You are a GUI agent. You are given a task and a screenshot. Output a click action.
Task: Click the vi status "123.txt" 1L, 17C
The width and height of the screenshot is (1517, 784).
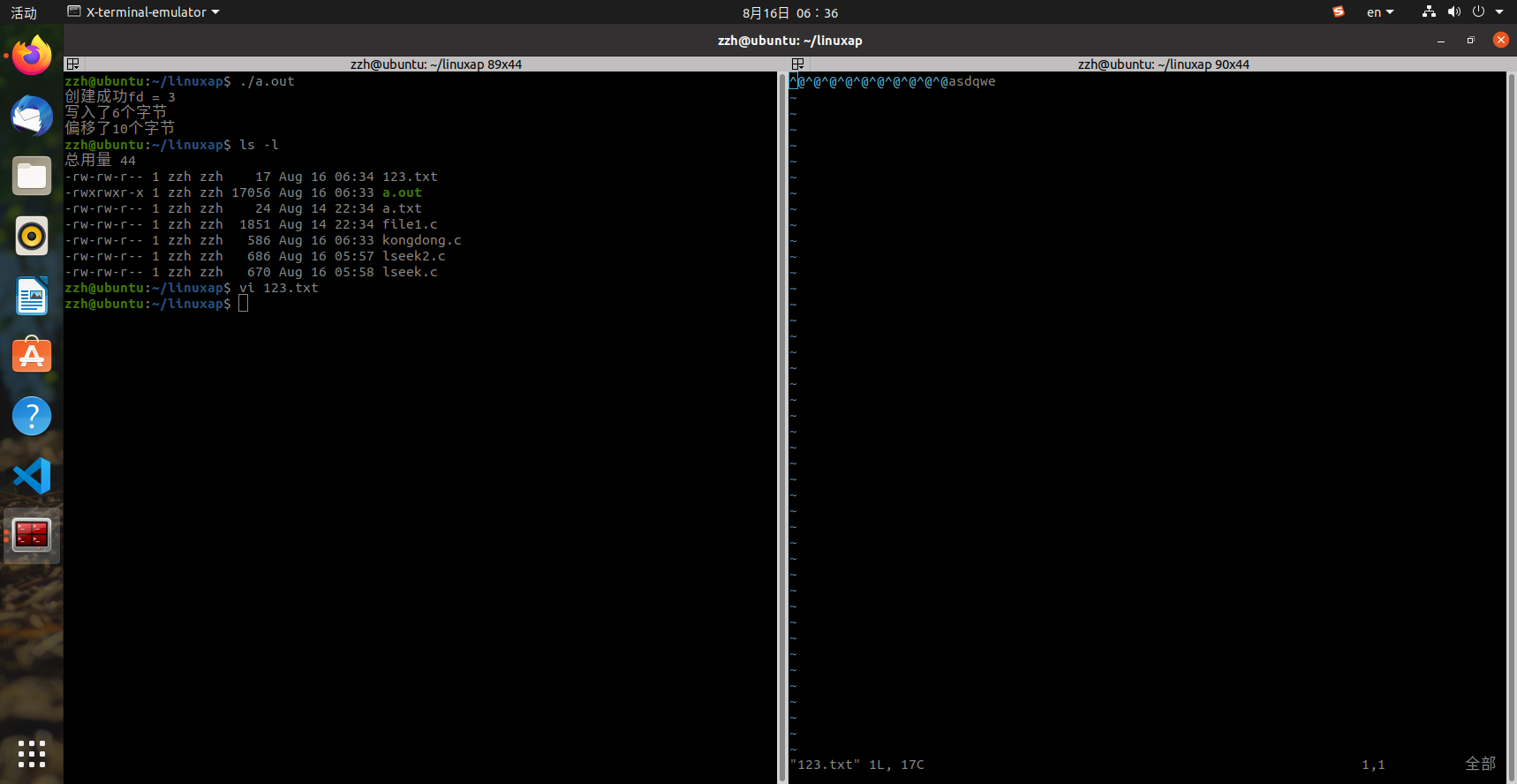[857, 765]
